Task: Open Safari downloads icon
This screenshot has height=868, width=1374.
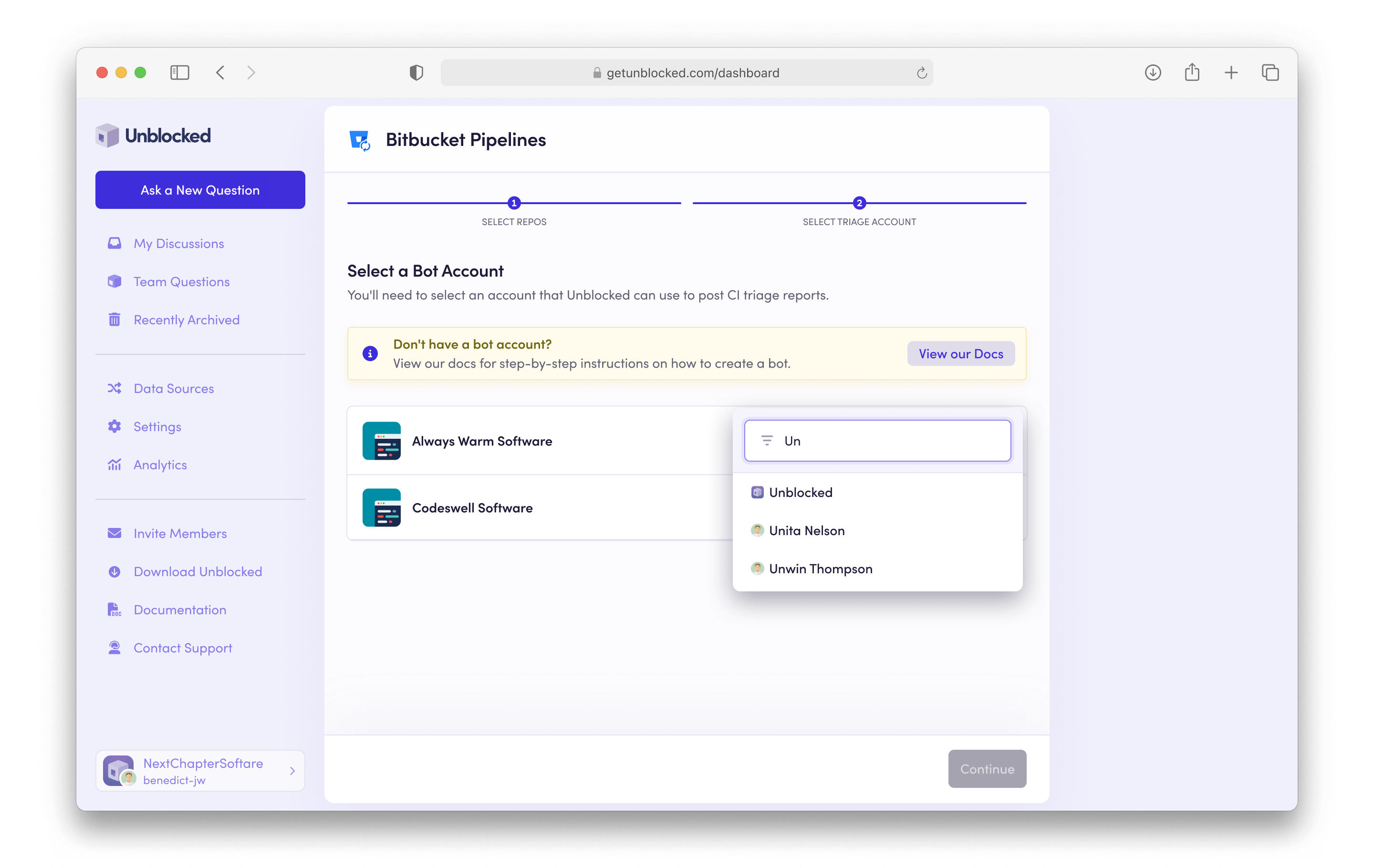Action: point(1153,72)
